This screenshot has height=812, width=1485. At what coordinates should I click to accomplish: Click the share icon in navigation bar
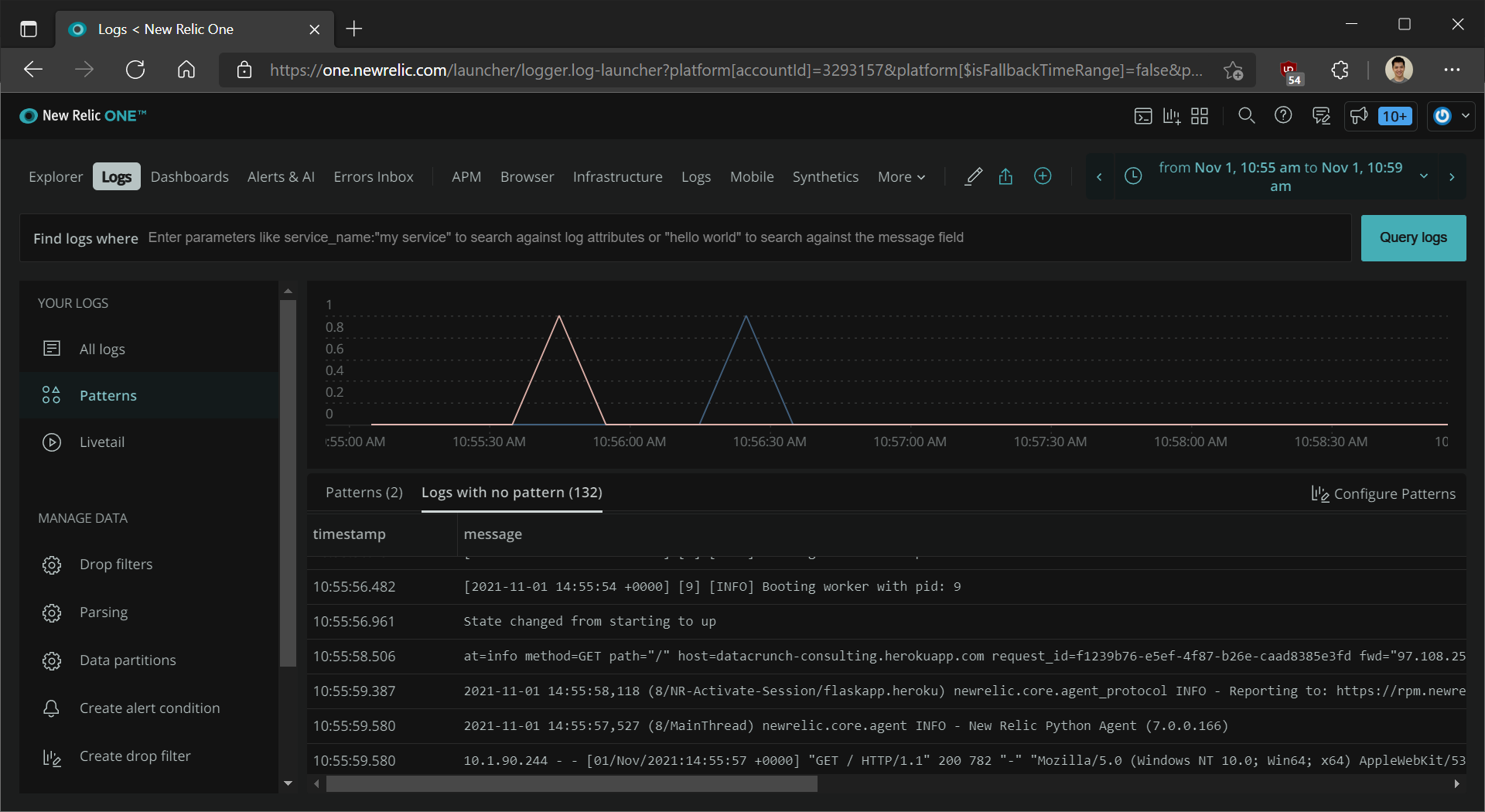(x=1005, y=177)
